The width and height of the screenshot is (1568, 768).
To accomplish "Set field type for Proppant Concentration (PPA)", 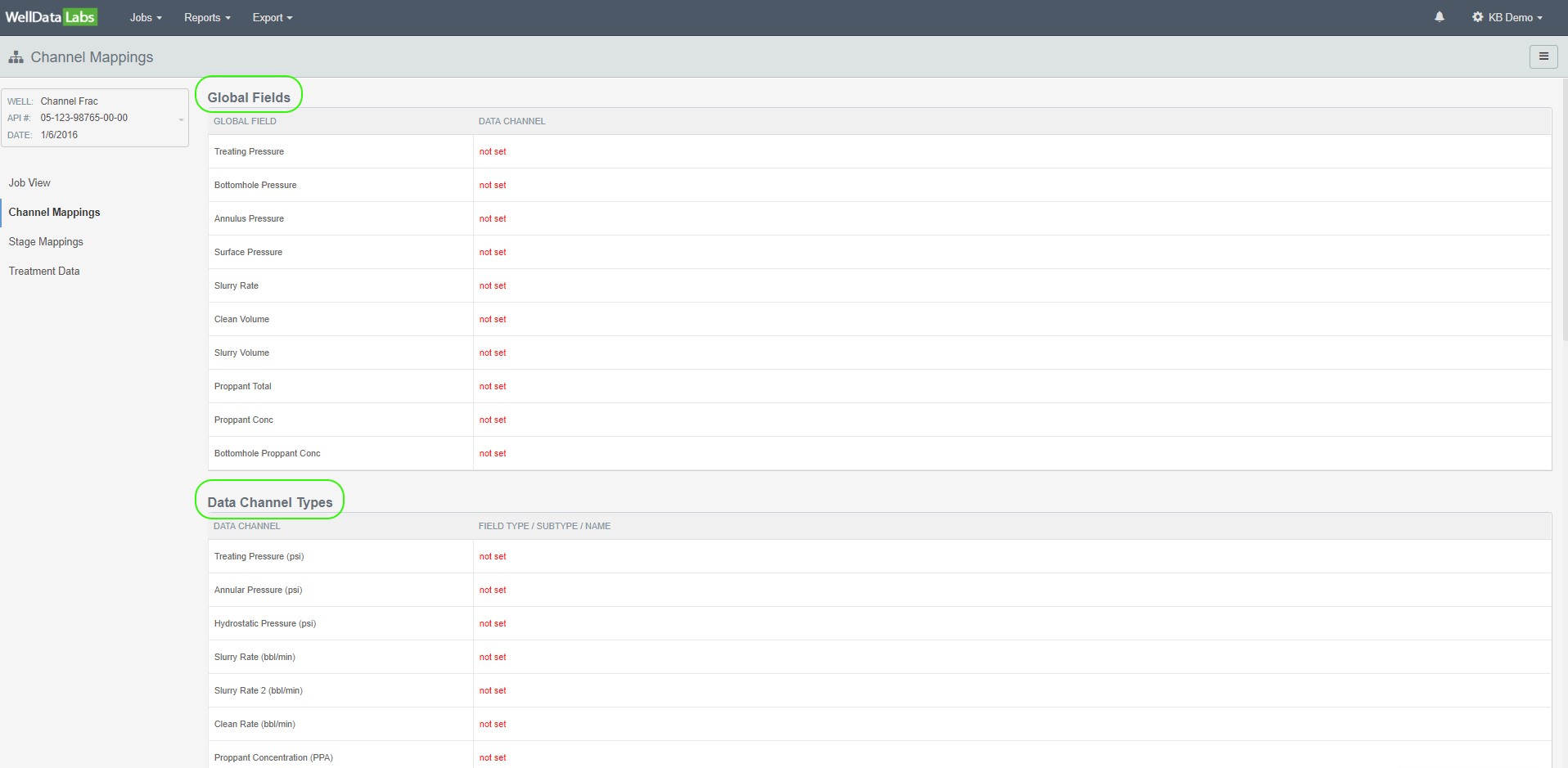I will (x=493, y=757).
